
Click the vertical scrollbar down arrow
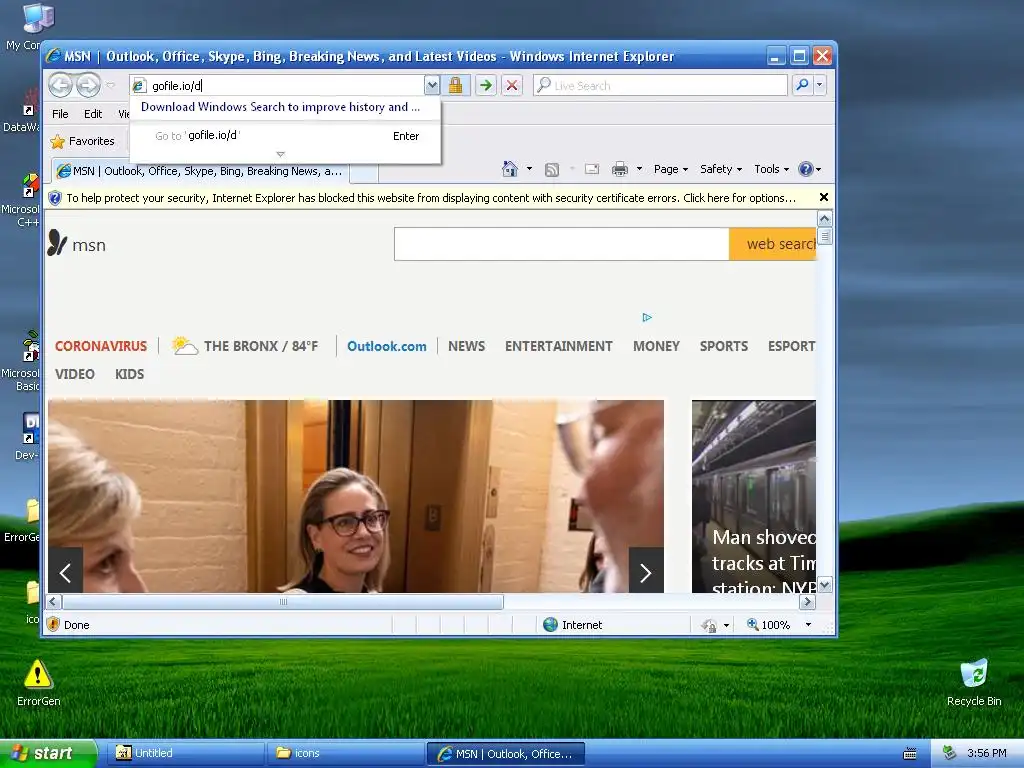pyautogui.click(x=824, y=585)
